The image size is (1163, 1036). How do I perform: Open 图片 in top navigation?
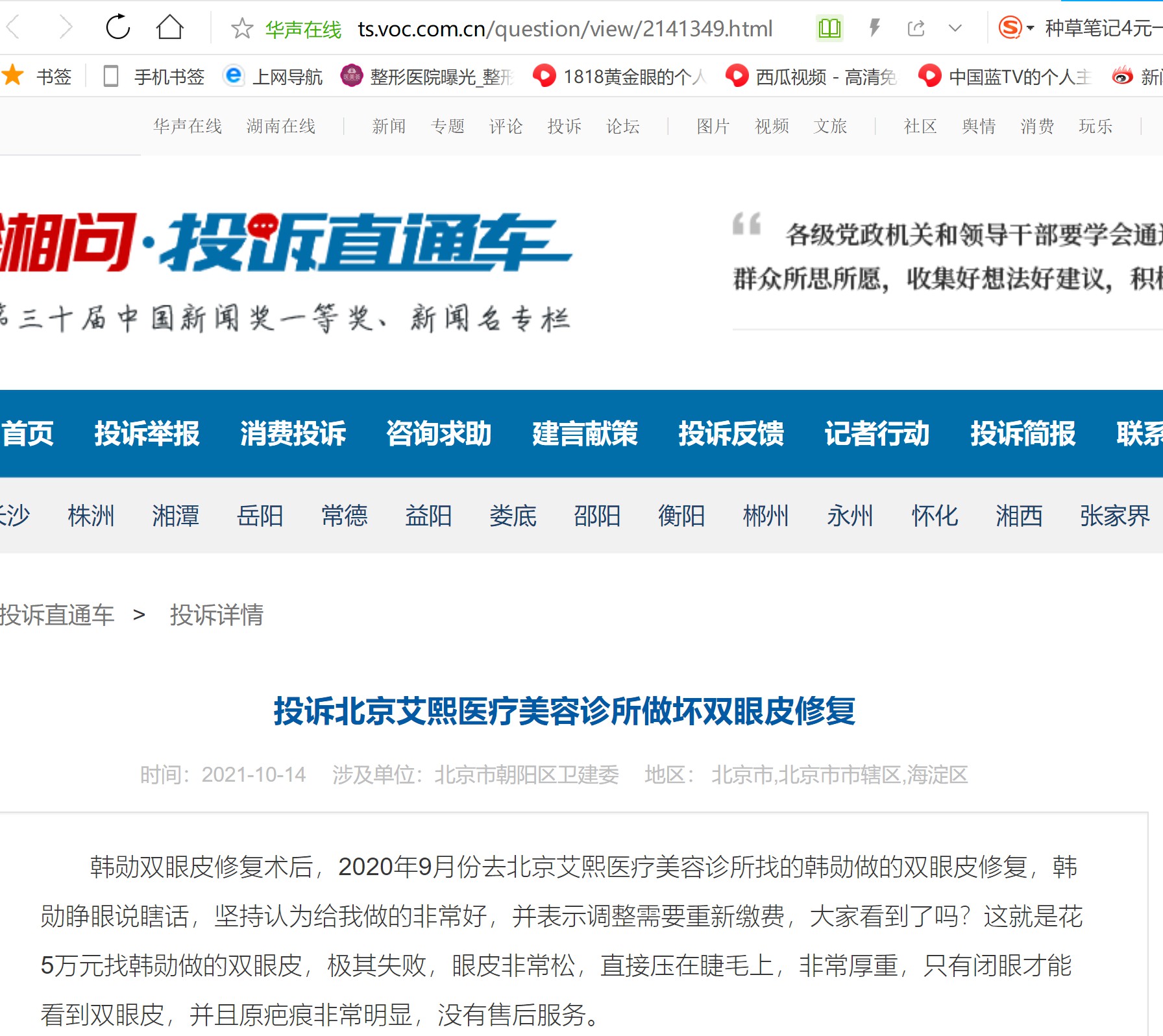tap(713, 126)
